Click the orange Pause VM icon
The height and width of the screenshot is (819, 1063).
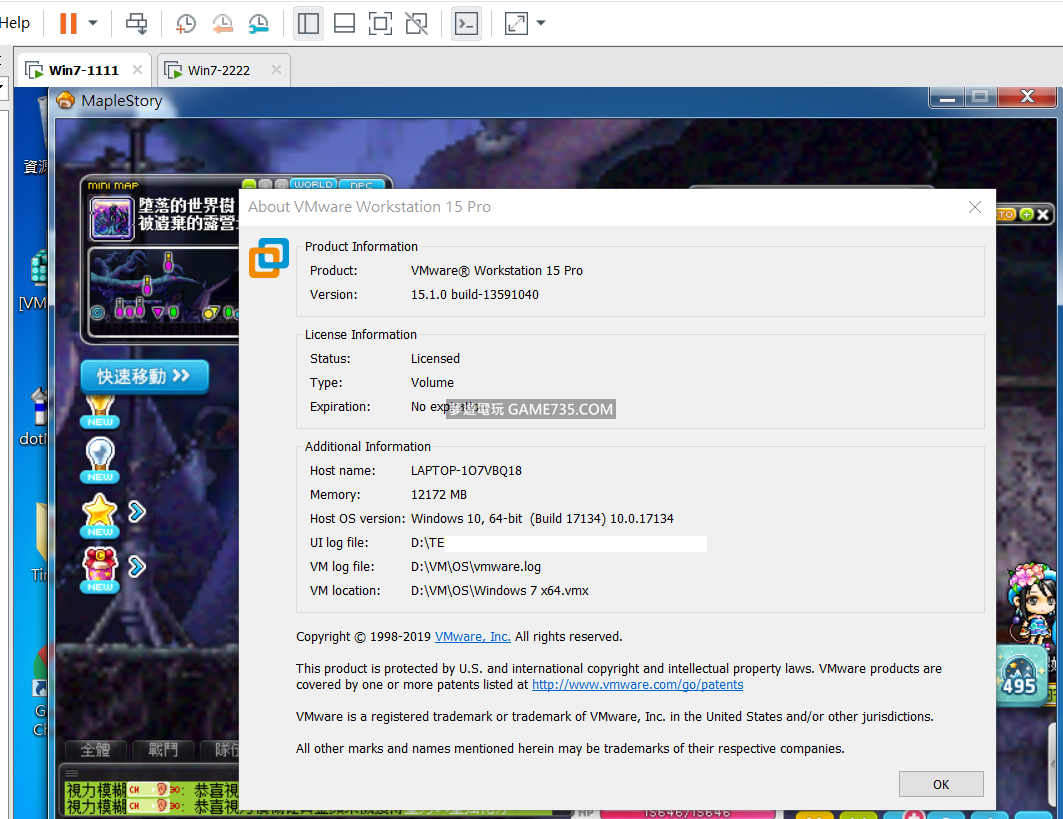click(x=68, y=23)
